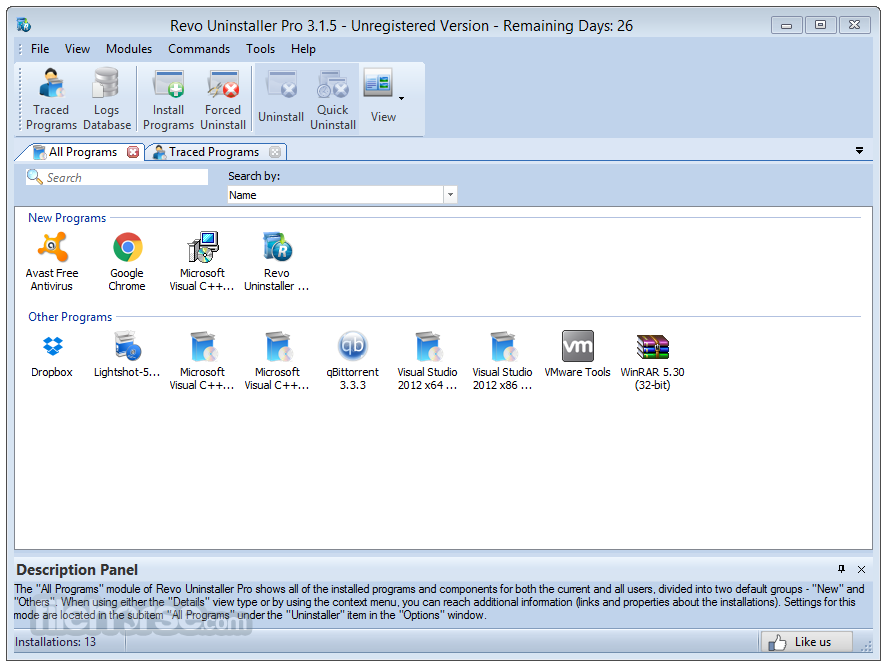Screen dimensions: 887x666
Task: Select the Lightshot-5... program icon
Action: (127, 355)
